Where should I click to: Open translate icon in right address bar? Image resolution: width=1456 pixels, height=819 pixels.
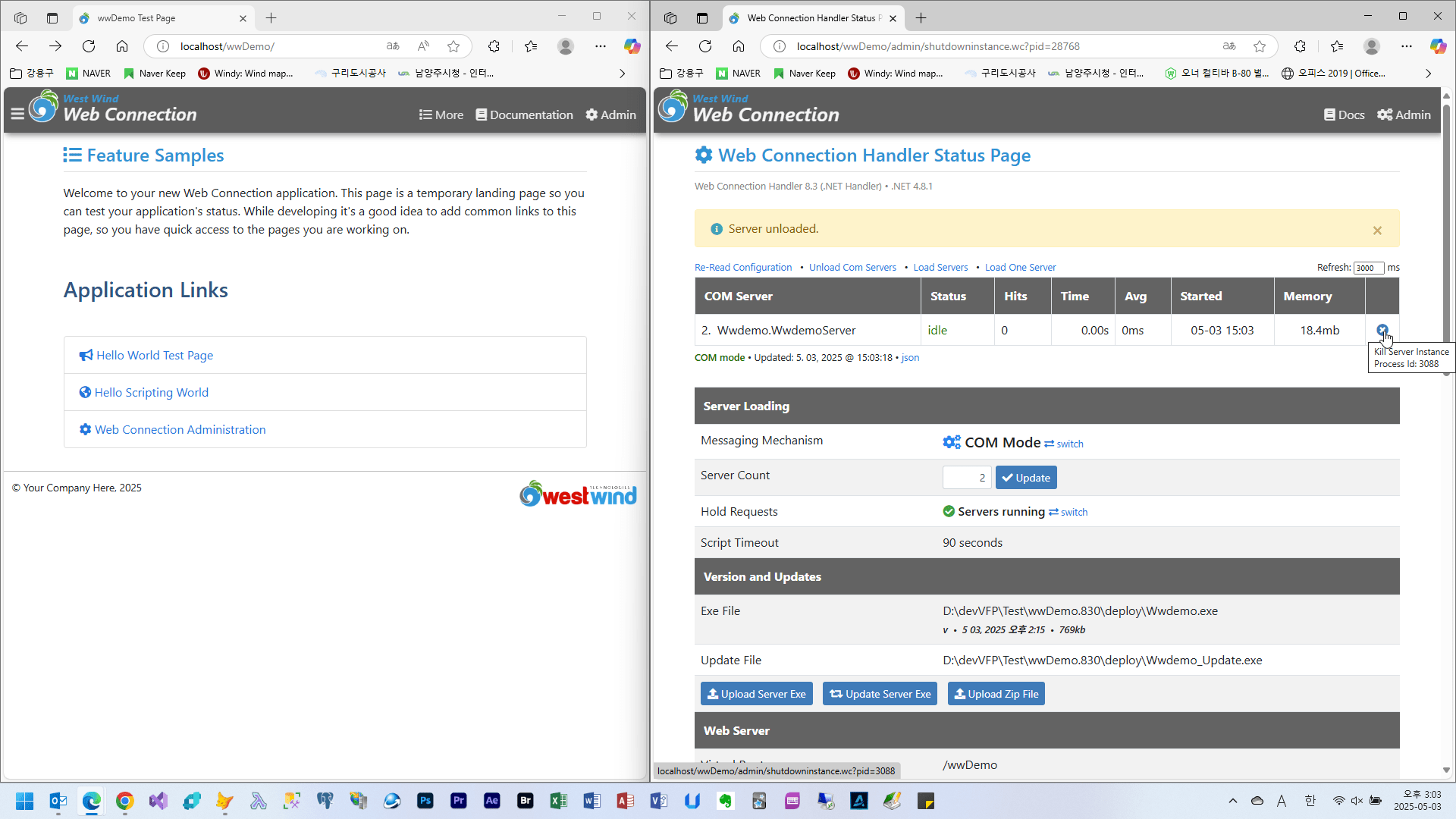tap(1229, 46)
